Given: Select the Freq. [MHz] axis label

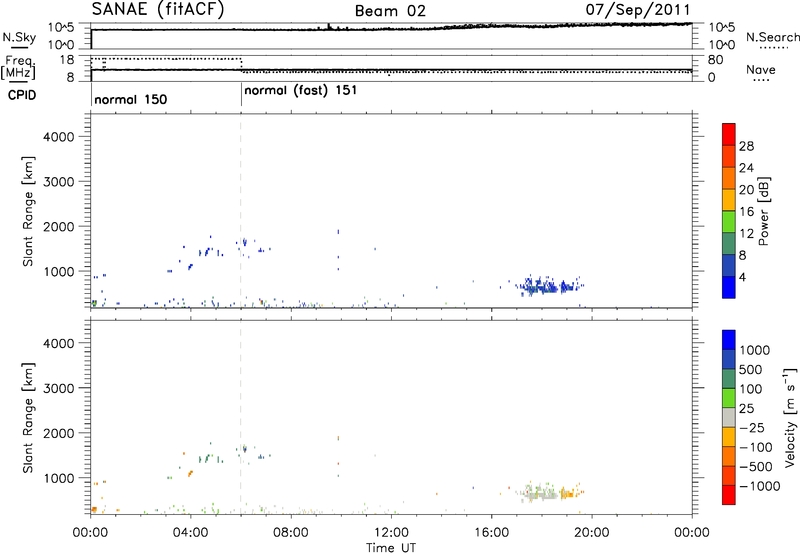Looking at the screenshot, I should (19, 67).
